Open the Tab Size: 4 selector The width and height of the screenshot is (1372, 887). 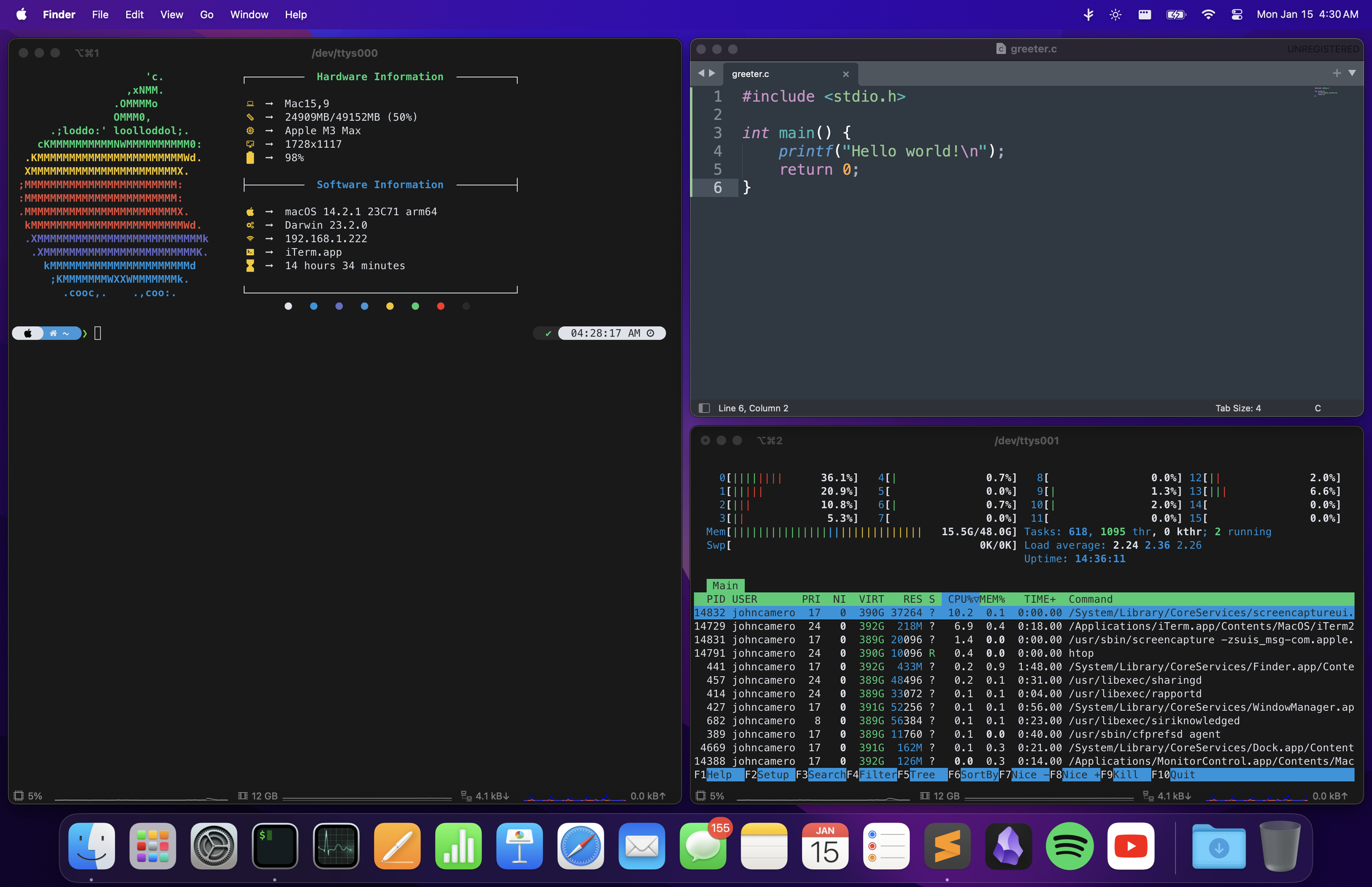(1238, 408)
